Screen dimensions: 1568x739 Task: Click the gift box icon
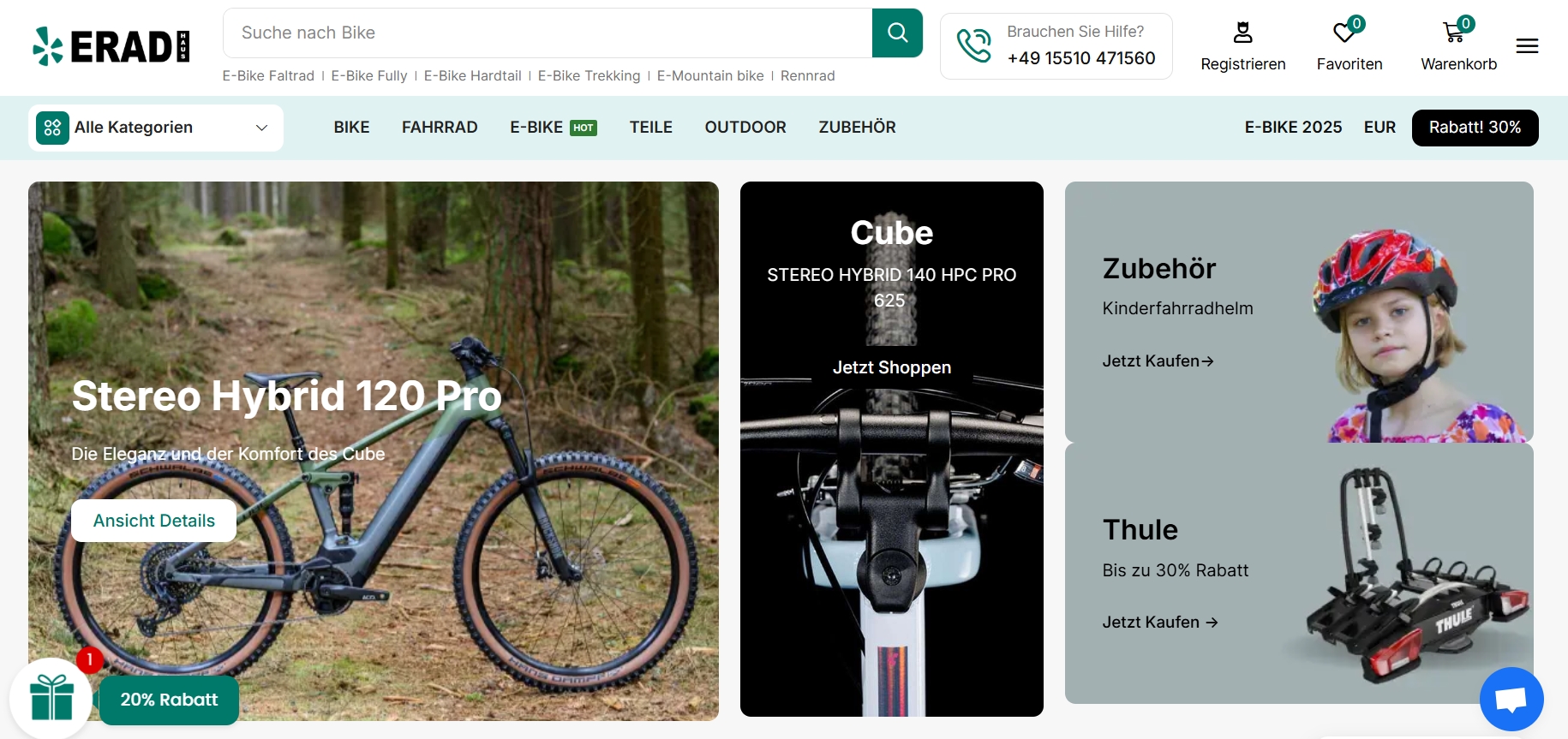click(51, 698)
